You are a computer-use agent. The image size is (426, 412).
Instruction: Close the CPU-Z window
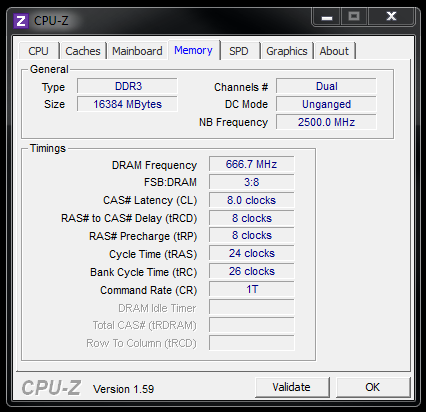click(391, 17)
